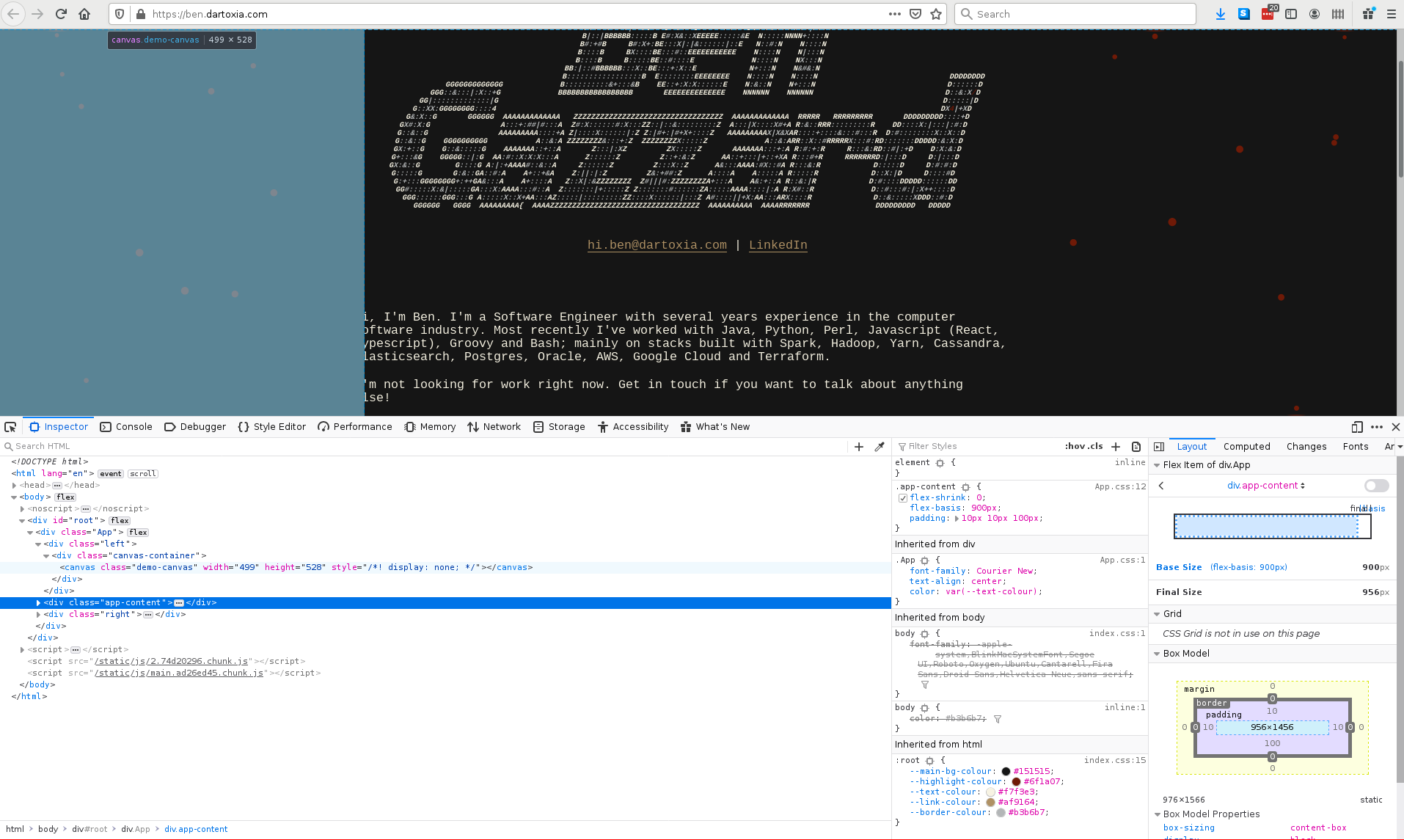Click the eyedropper color picker icon
This screenshot has width=1404, height=840.
(x=880, y=447)
